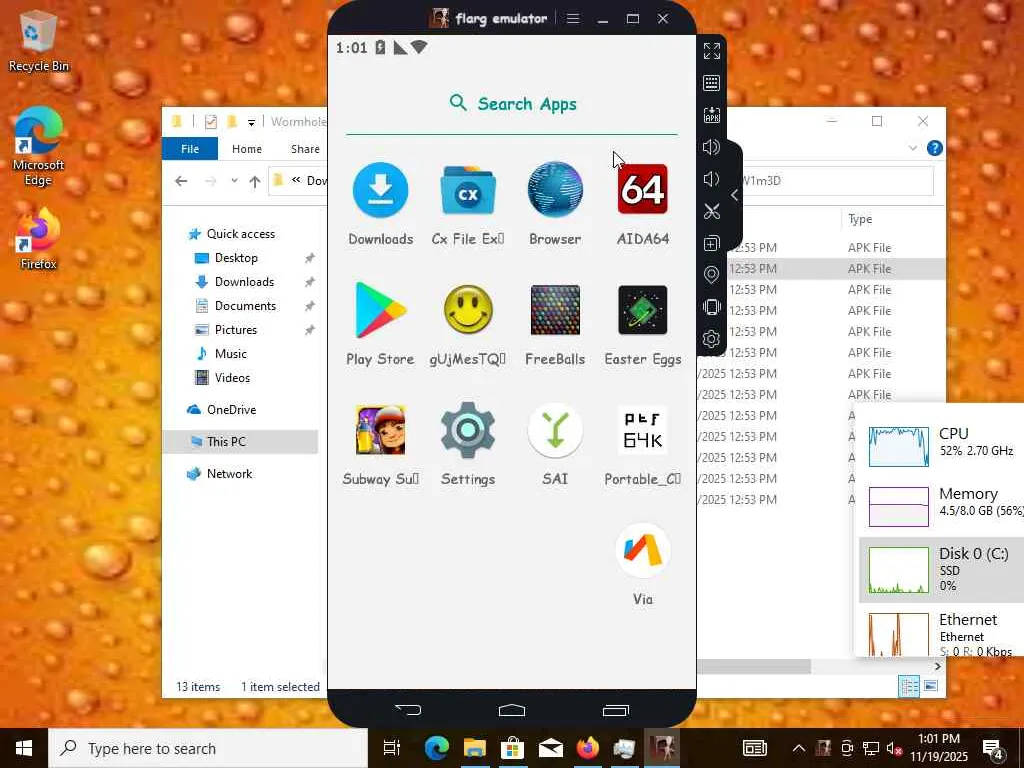The height and width of the screenshot is (768, 1024).
Task: Click the emulator fullscreen icon
Action: (712, 51)
